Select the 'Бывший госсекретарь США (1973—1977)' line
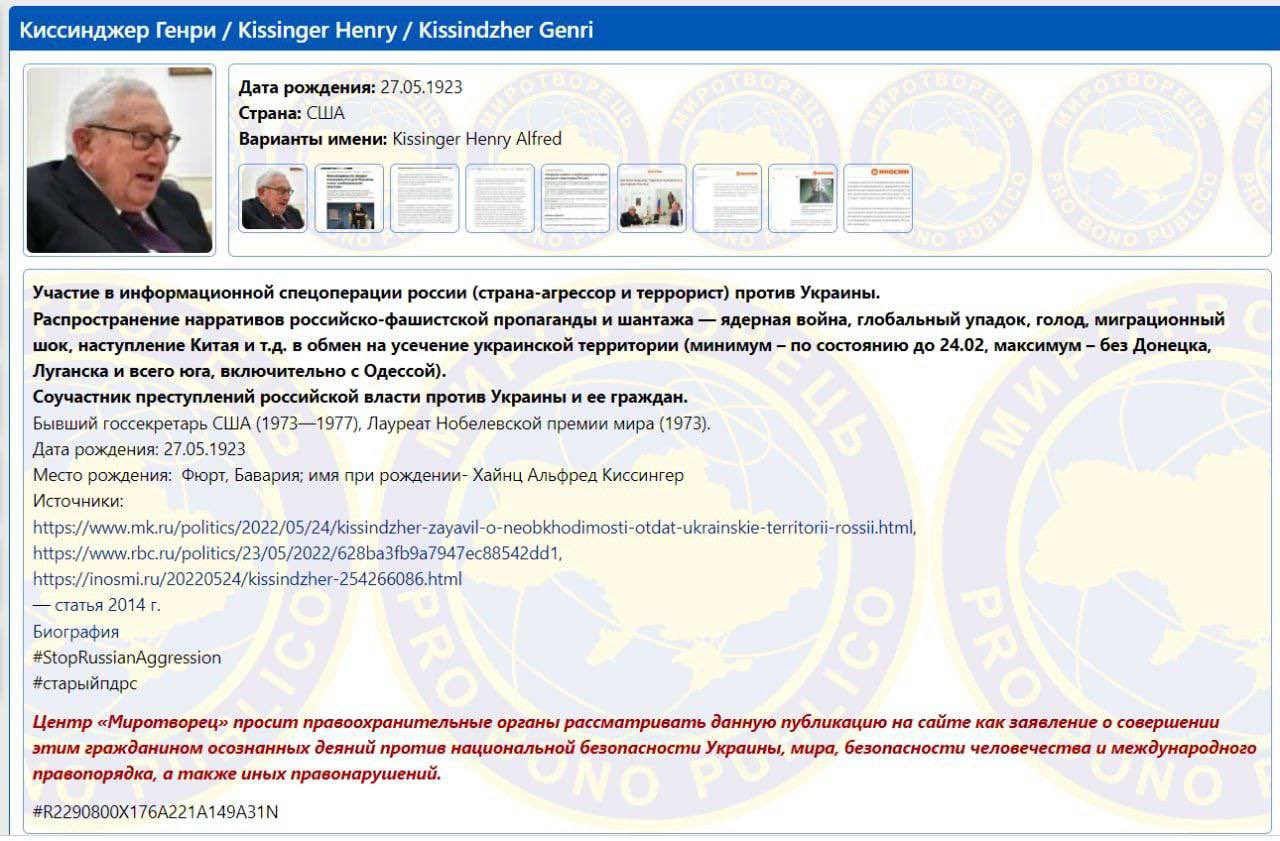This screenshot has height=841, width=1280. click(x=372, y=423)
